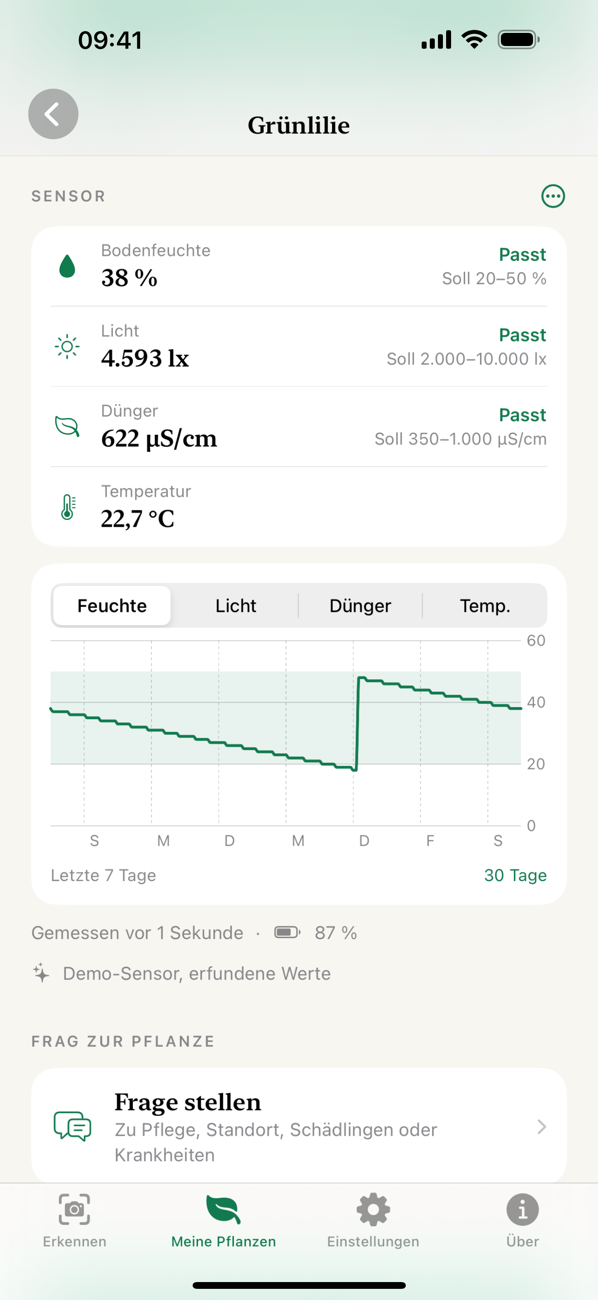This screenshot has width=598, height=1300.
Task: Tap the Bodenfeuchte label
Action: 156,251
